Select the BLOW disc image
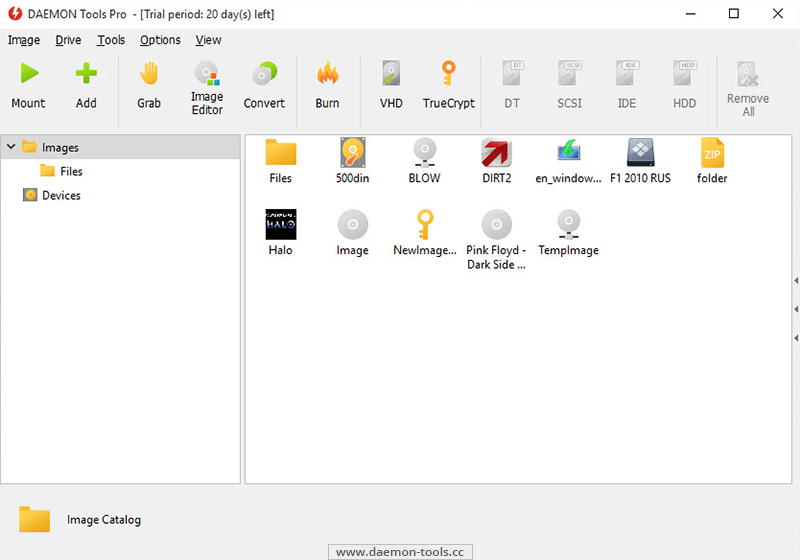Screen dimensions: 800x560 [424, 161]
